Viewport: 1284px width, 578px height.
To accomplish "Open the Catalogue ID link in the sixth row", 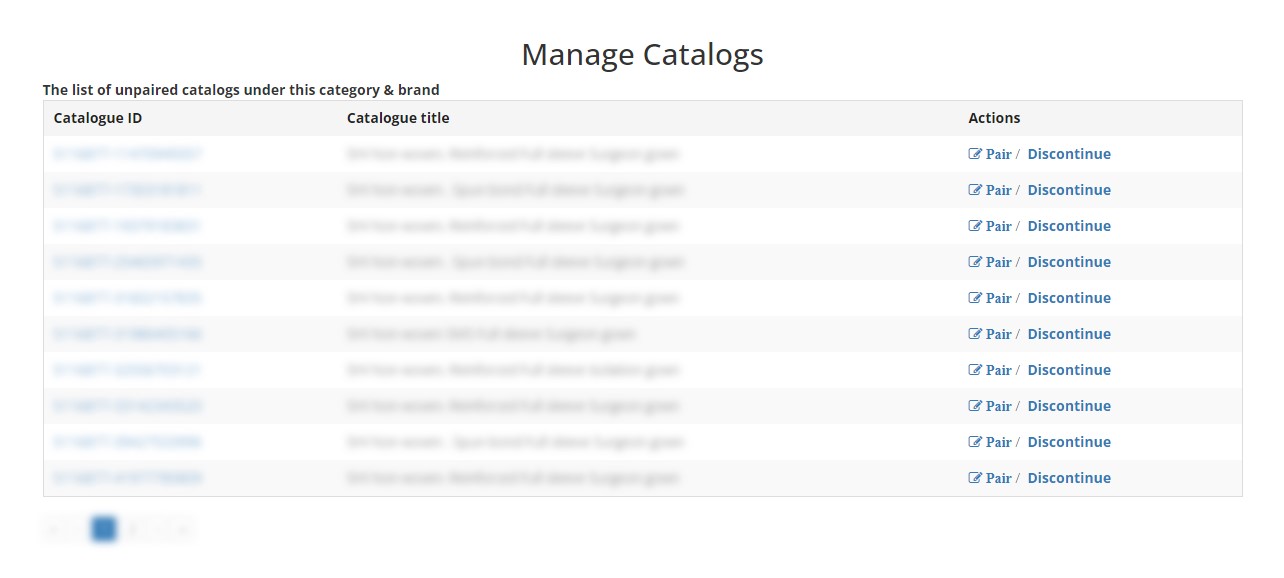I will [x=126, y=333].
